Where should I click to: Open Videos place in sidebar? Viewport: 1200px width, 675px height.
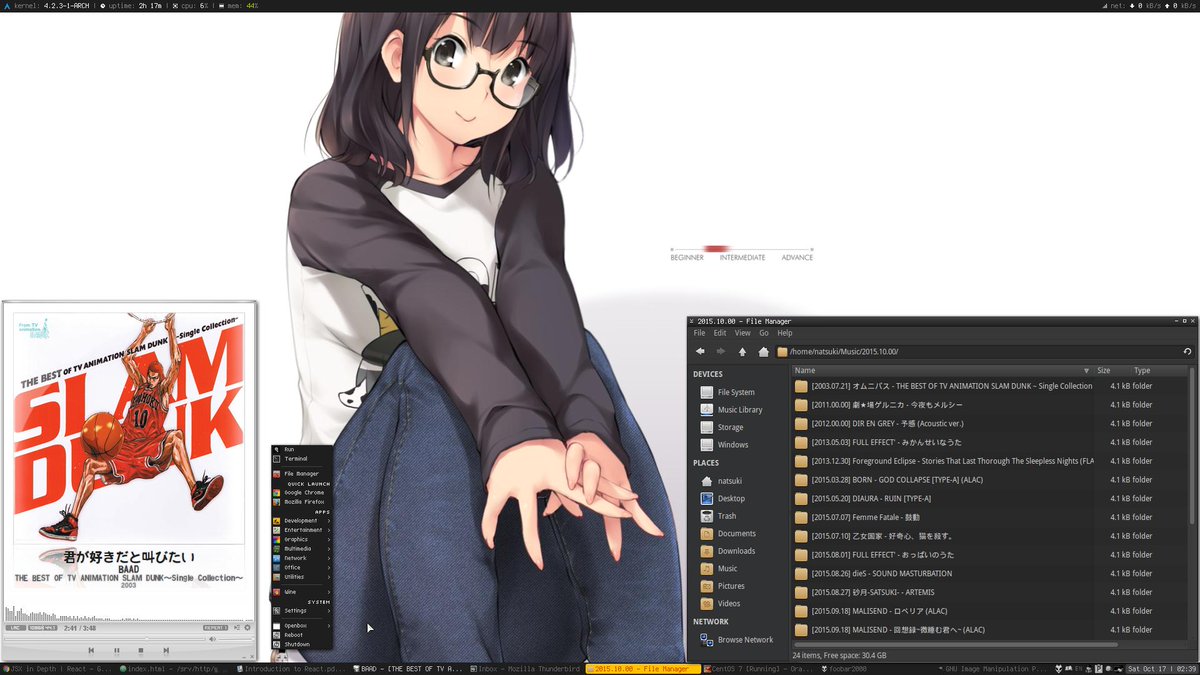point(729,604)
